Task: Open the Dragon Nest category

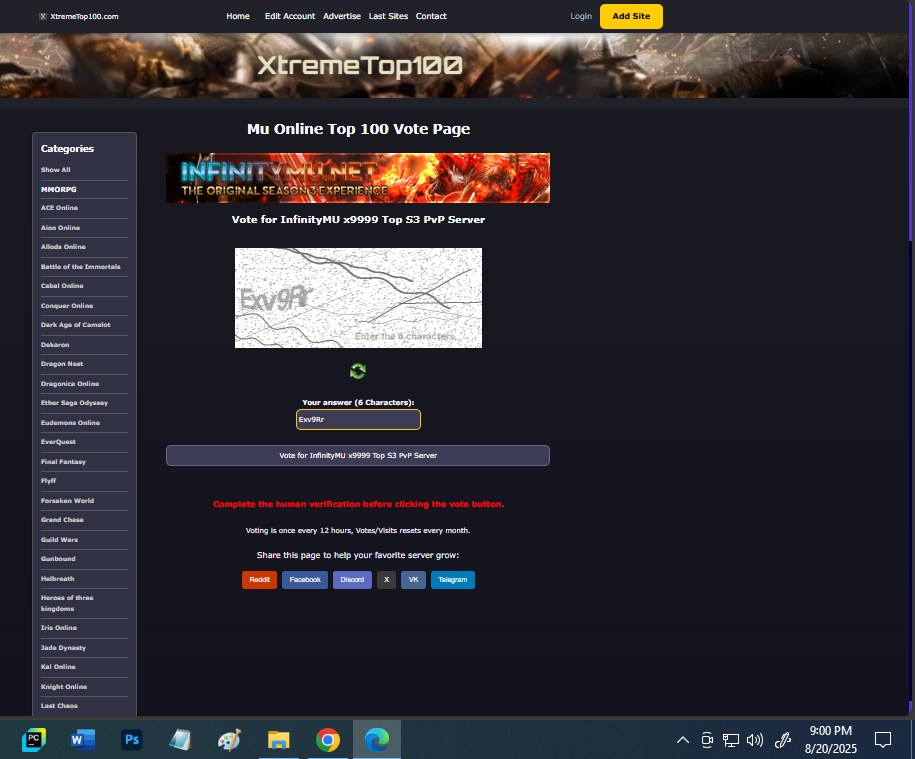Action: point(62,364)
